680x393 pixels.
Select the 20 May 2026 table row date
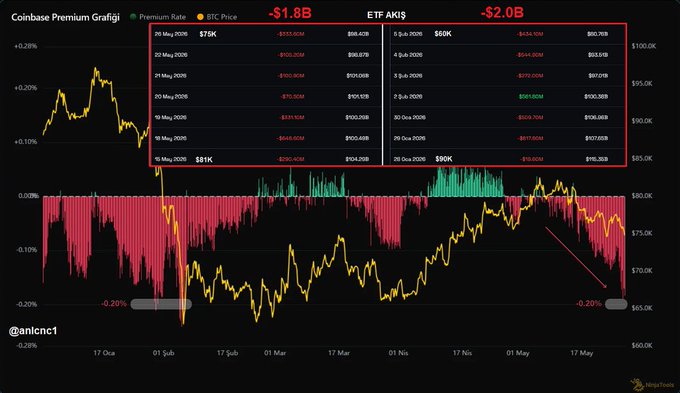click(171, 96)
